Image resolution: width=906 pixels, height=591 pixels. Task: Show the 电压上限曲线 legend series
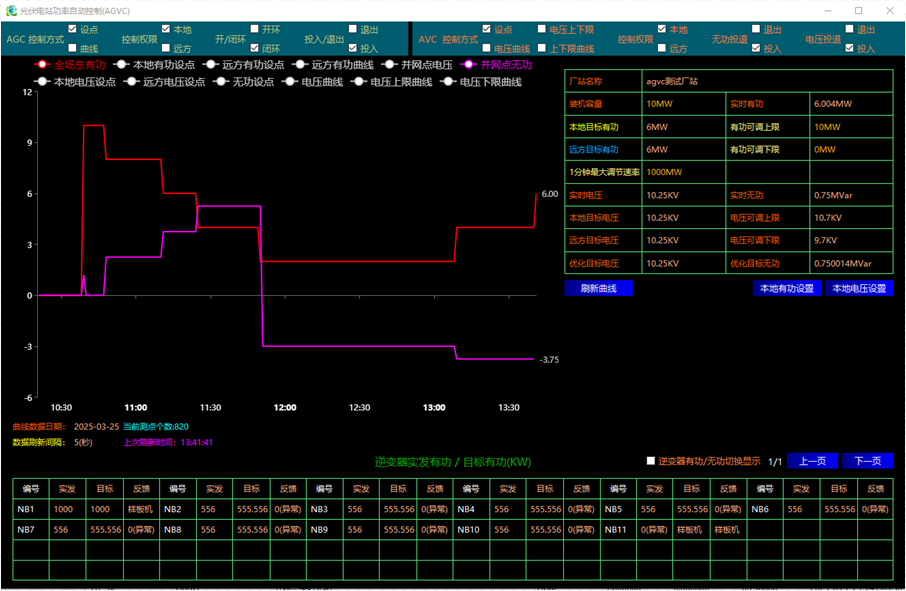(x=357, y=82)
